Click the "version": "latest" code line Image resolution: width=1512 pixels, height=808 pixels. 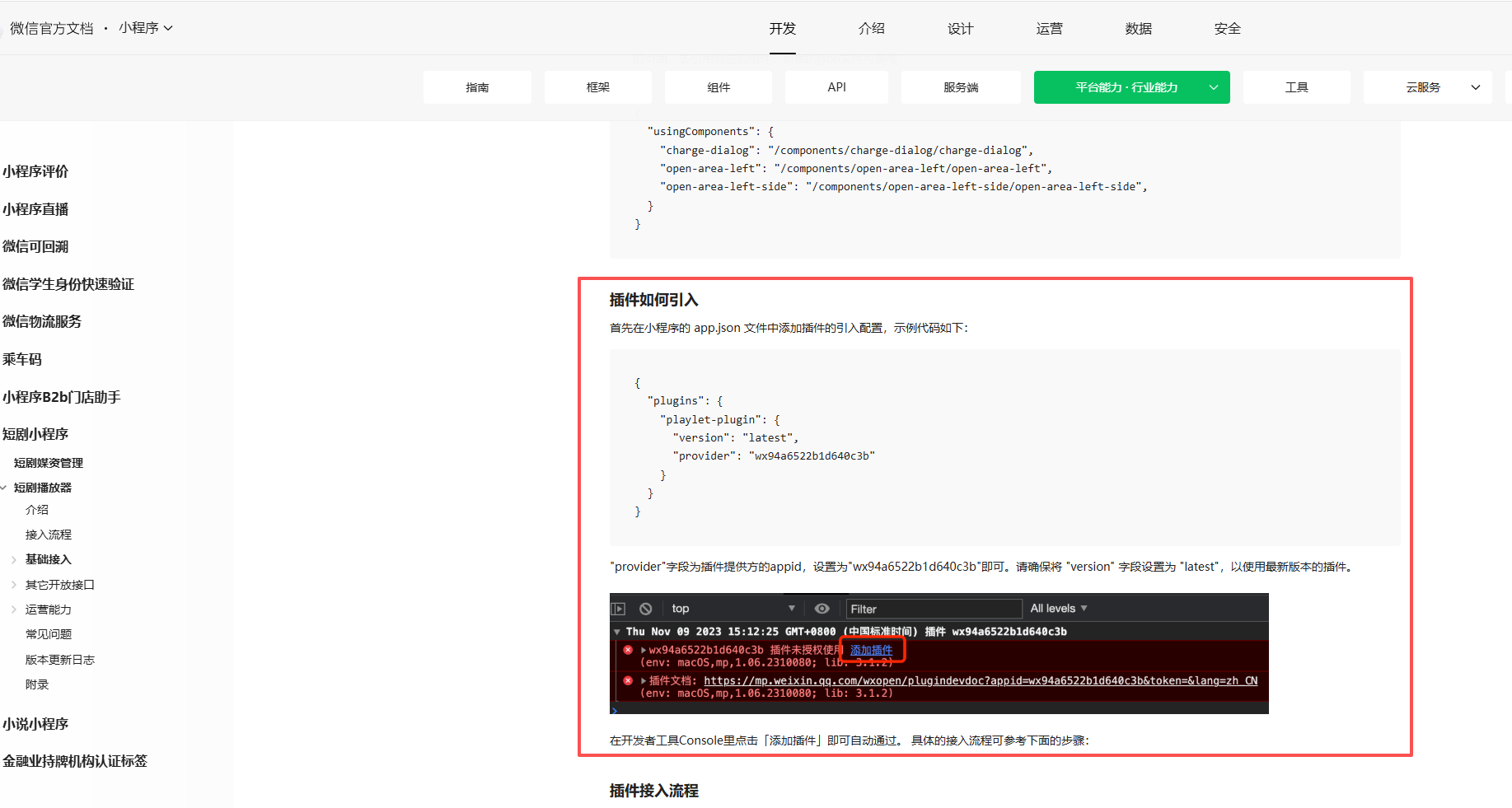[736, 438]
